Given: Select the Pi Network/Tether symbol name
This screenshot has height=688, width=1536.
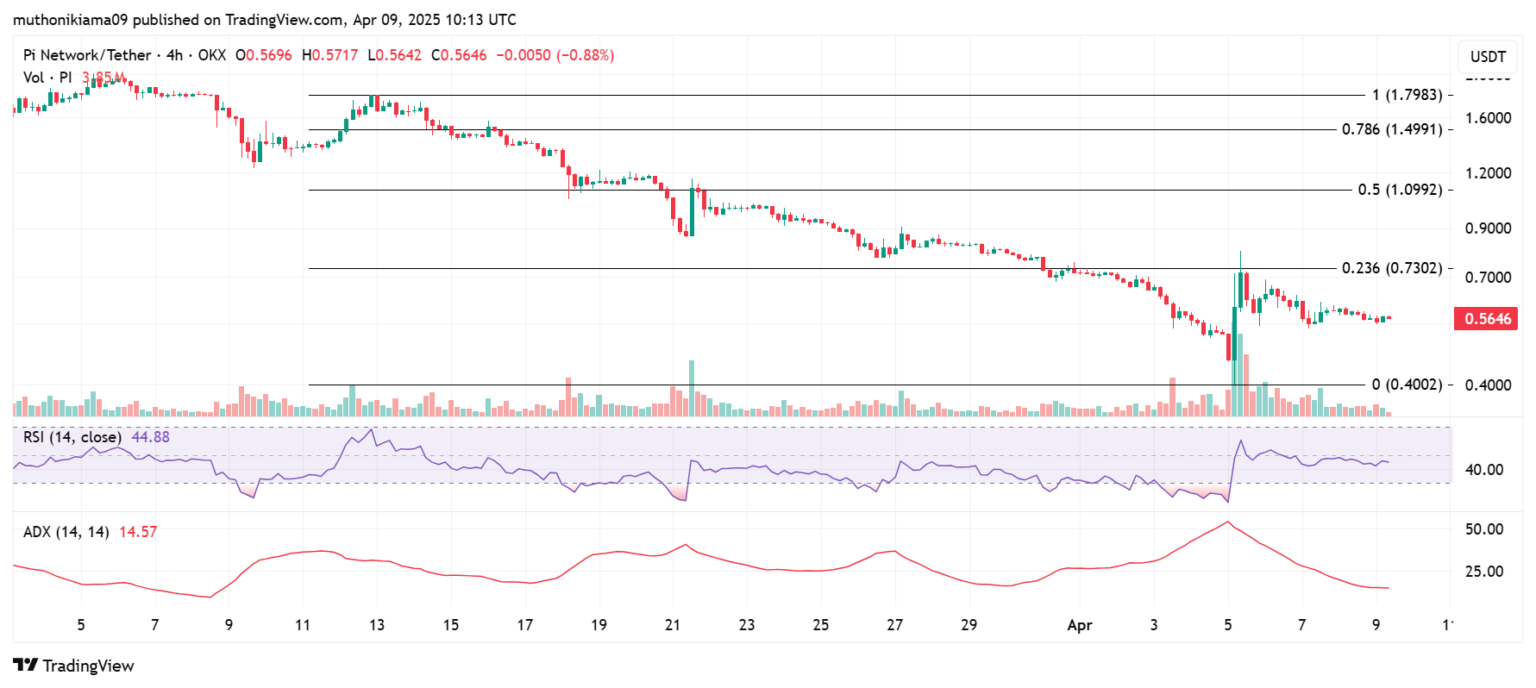Looking at the screenshot, I should [x=88, y=55].
